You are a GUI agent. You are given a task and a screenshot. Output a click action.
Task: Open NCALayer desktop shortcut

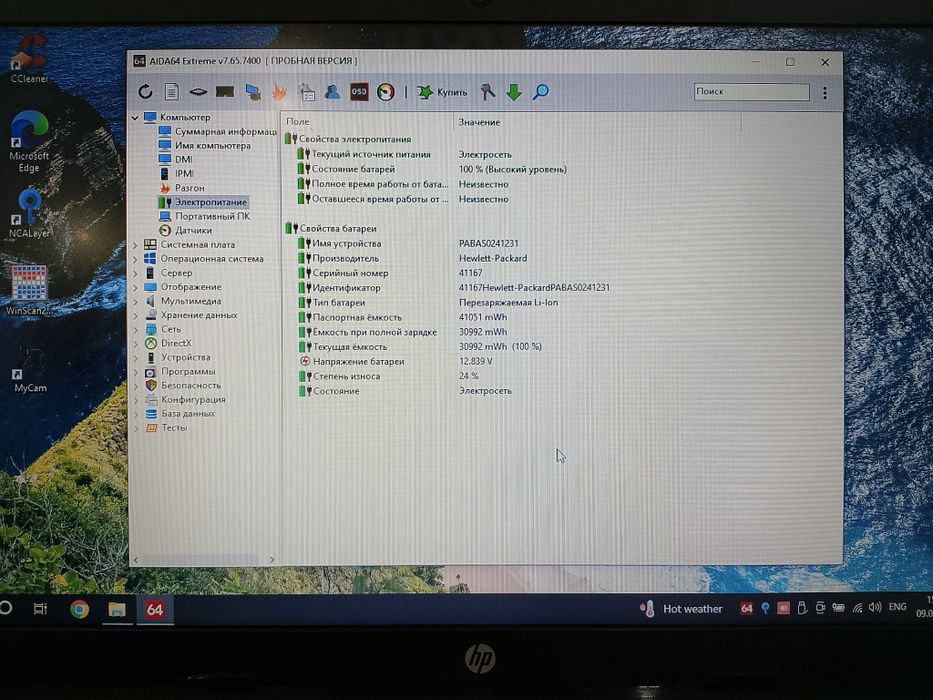(29, 214)
